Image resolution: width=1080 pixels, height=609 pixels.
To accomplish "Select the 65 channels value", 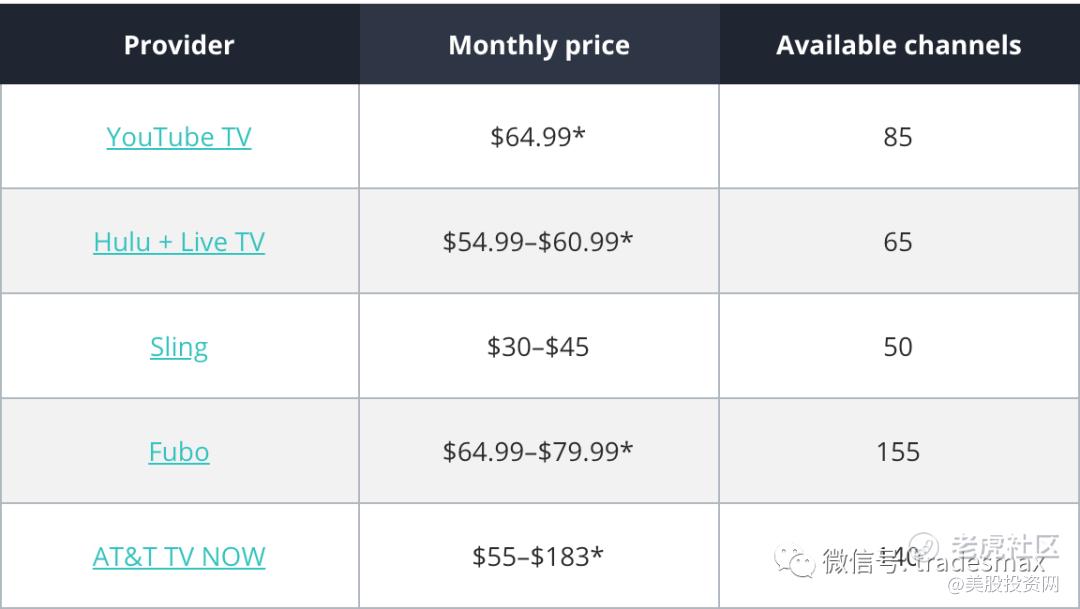I will coord(898,242).
